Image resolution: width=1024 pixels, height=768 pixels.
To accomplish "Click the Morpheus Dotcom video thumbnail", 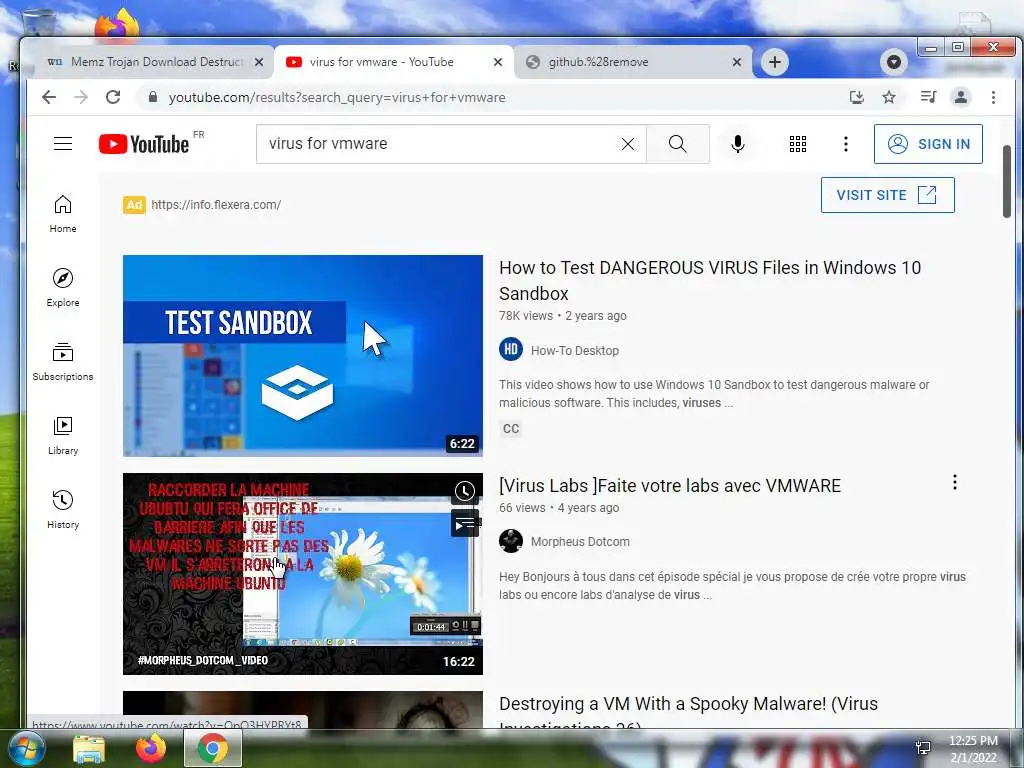I will tap(303, 574).
